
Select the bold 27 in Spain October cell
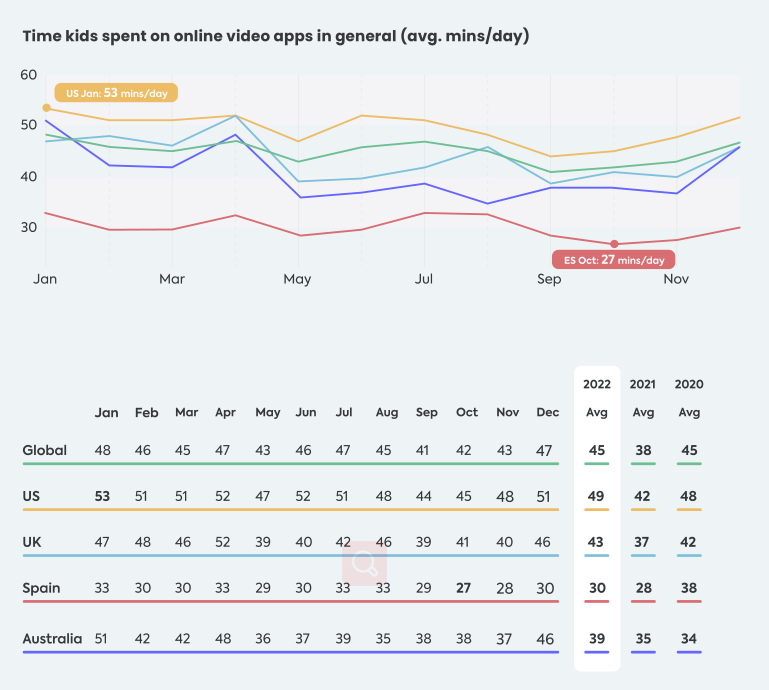point(466,588)
